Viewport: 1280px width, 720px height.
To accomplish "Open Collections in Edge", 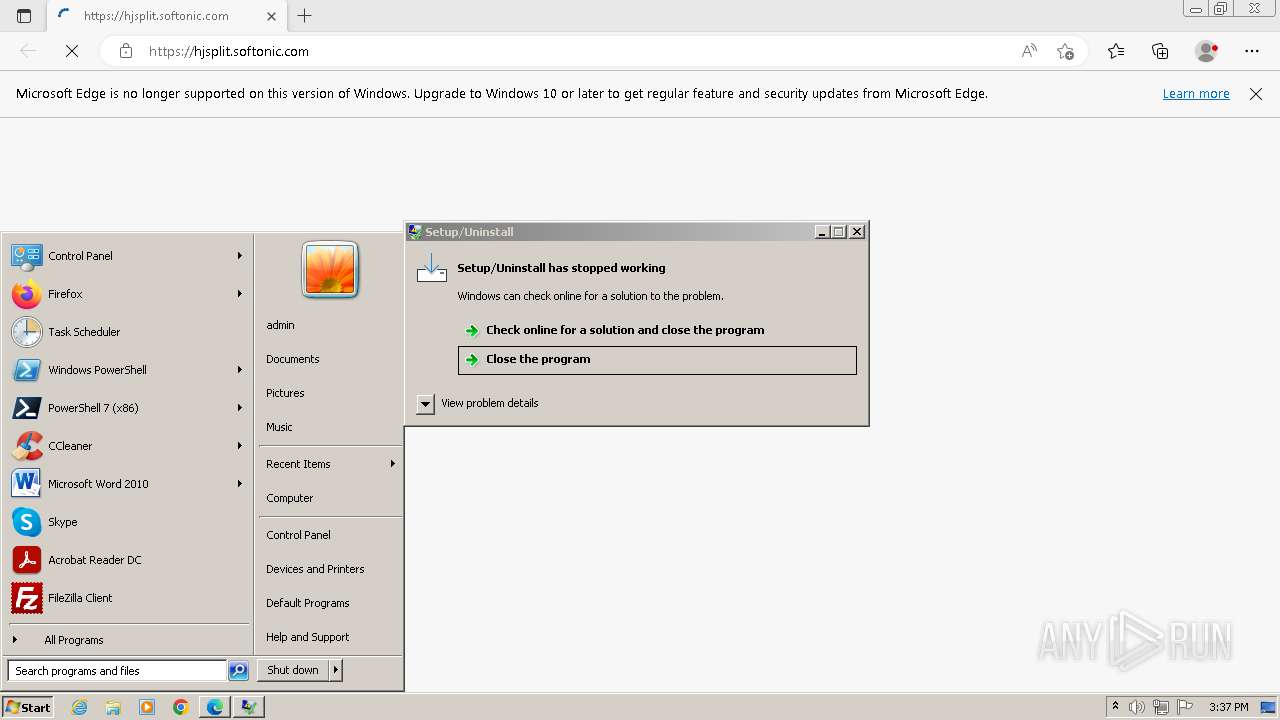I will [x=1160, y=51].
